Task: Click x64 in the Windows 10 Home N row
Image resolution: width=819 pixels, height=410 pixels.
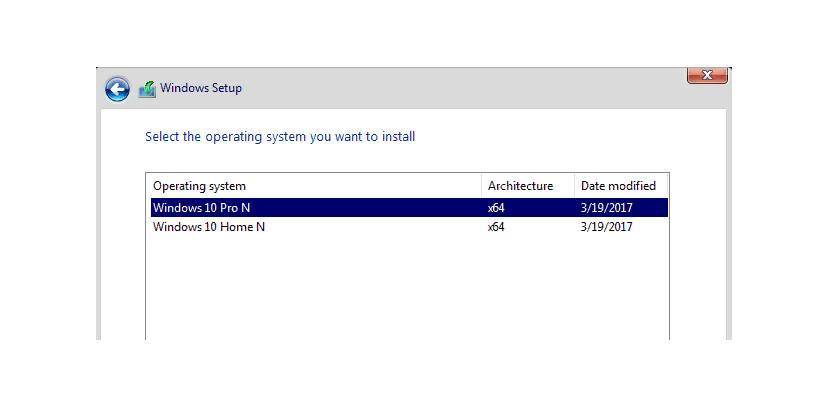Action: tap(496, 227)
